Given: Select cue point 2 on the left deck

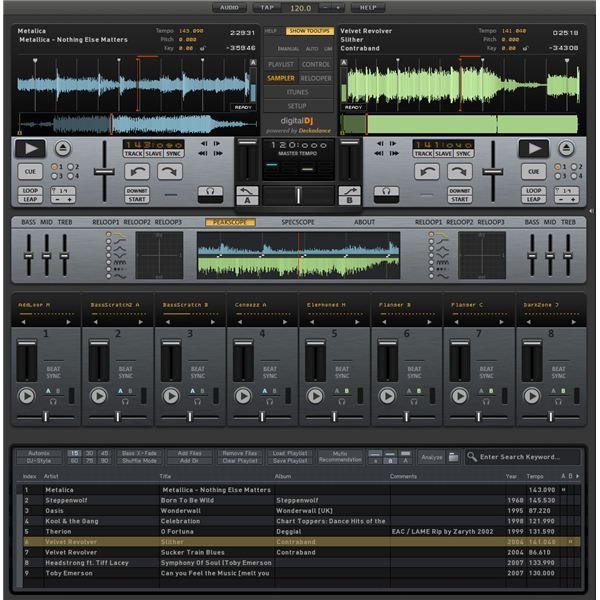Looking at the screenshot, I should click(71, 167).
